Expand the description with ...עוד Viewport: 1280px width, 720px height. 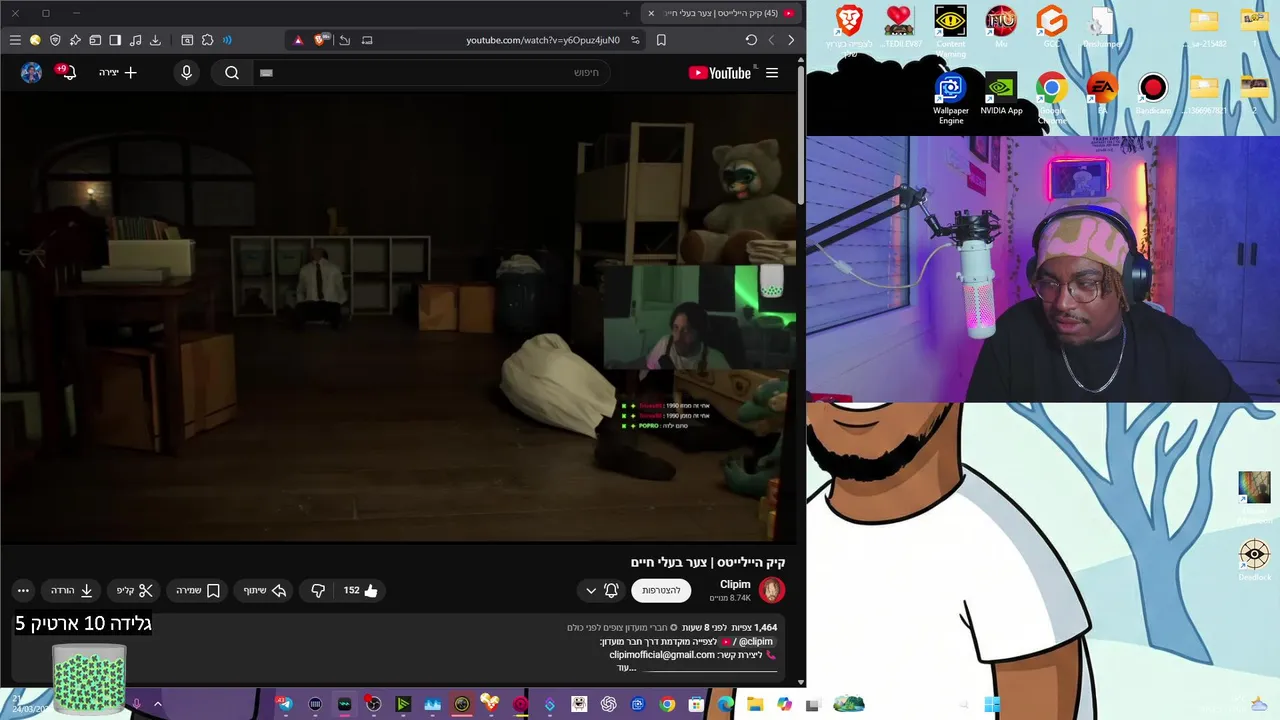[x=626, y=667]
